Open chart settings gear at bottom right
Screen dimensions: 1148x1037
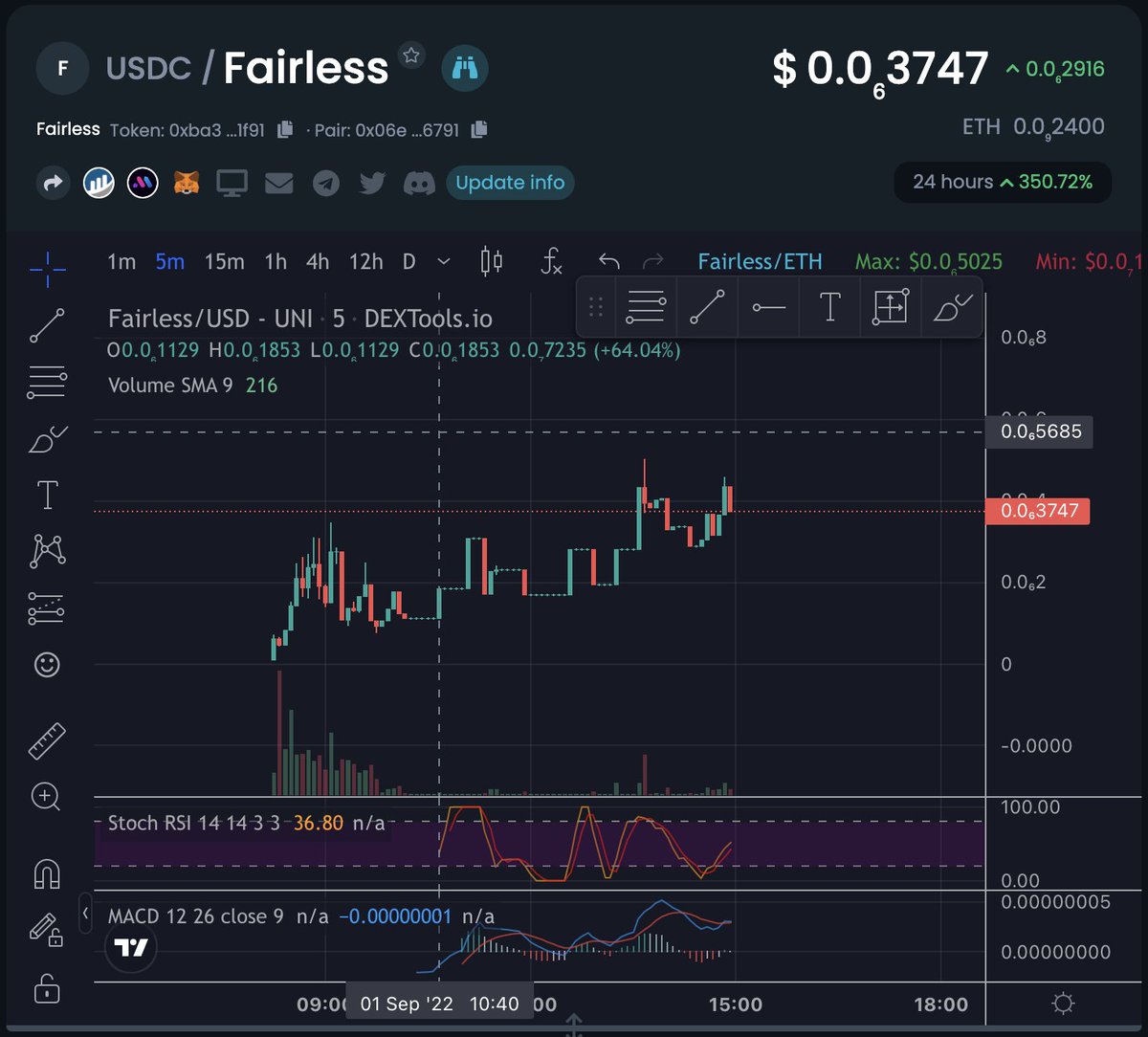click(x=1063, y=1004)
